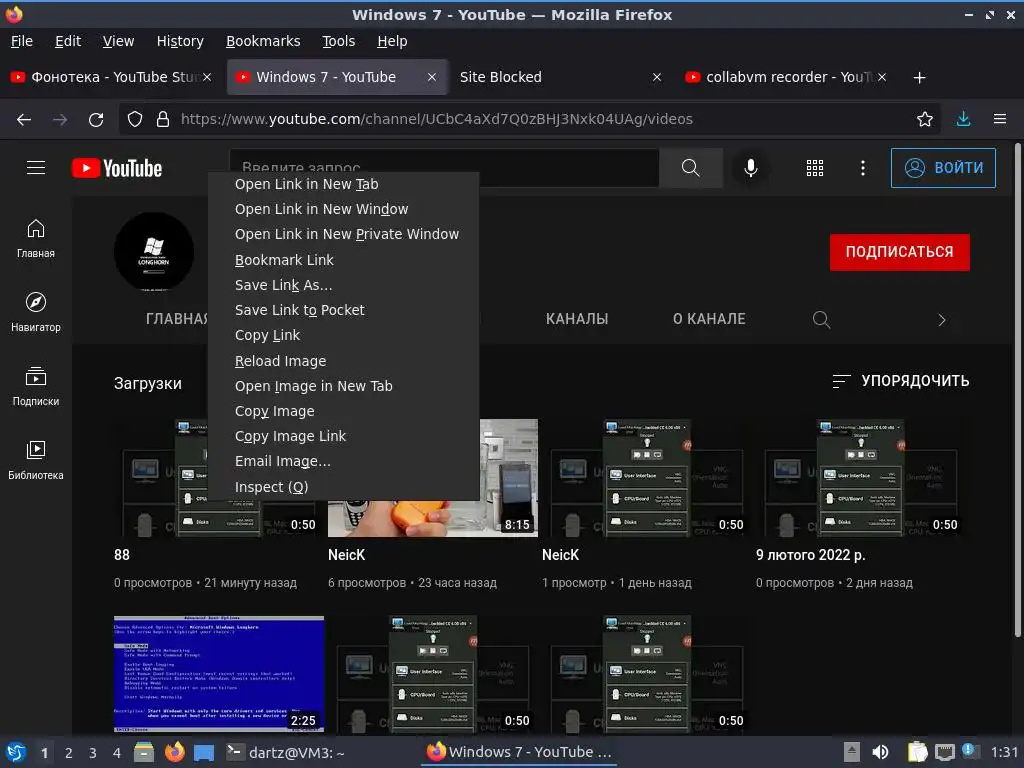Select Save Link As…

pyautogui.click(x=344, y=285)
